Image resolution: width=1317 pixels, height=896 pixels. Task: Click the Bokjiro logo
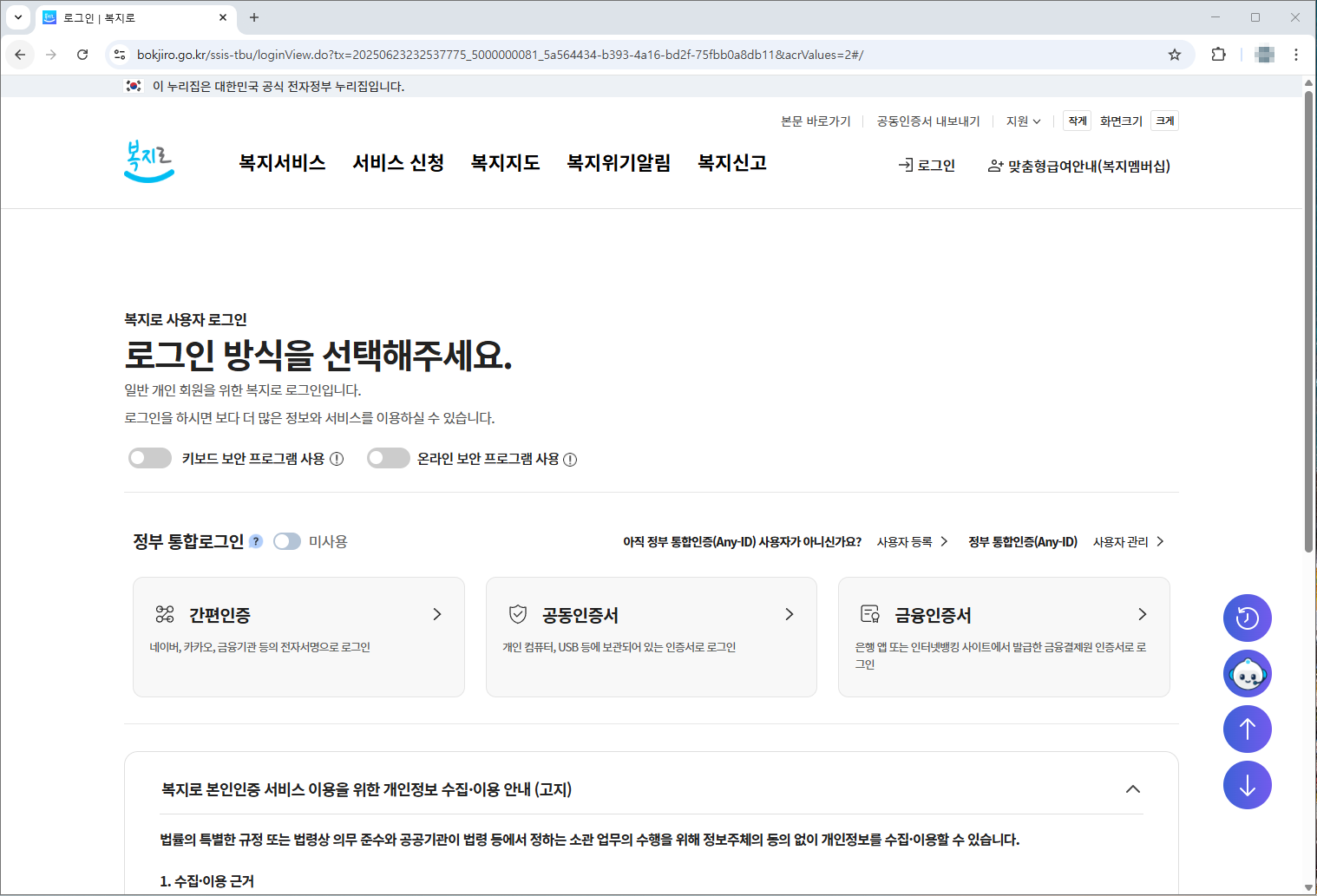[149, 161]
